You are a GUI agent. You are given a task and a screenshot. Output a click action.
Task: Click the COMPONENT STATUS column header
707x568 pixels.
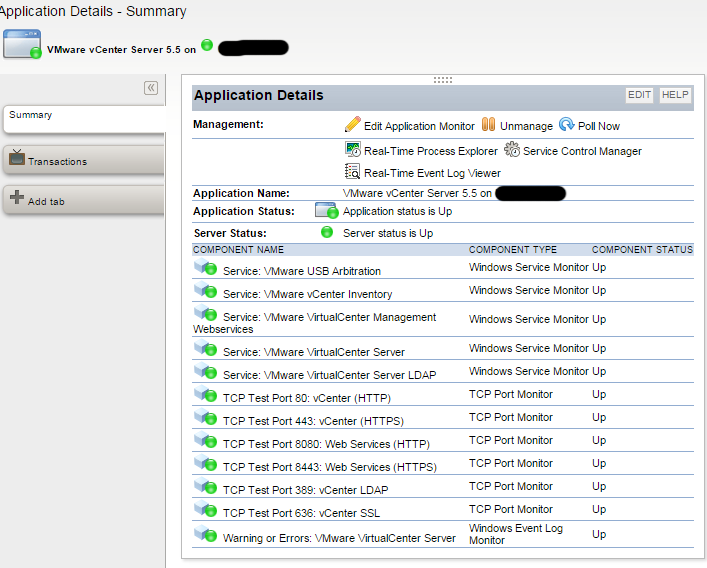[642, 250]
